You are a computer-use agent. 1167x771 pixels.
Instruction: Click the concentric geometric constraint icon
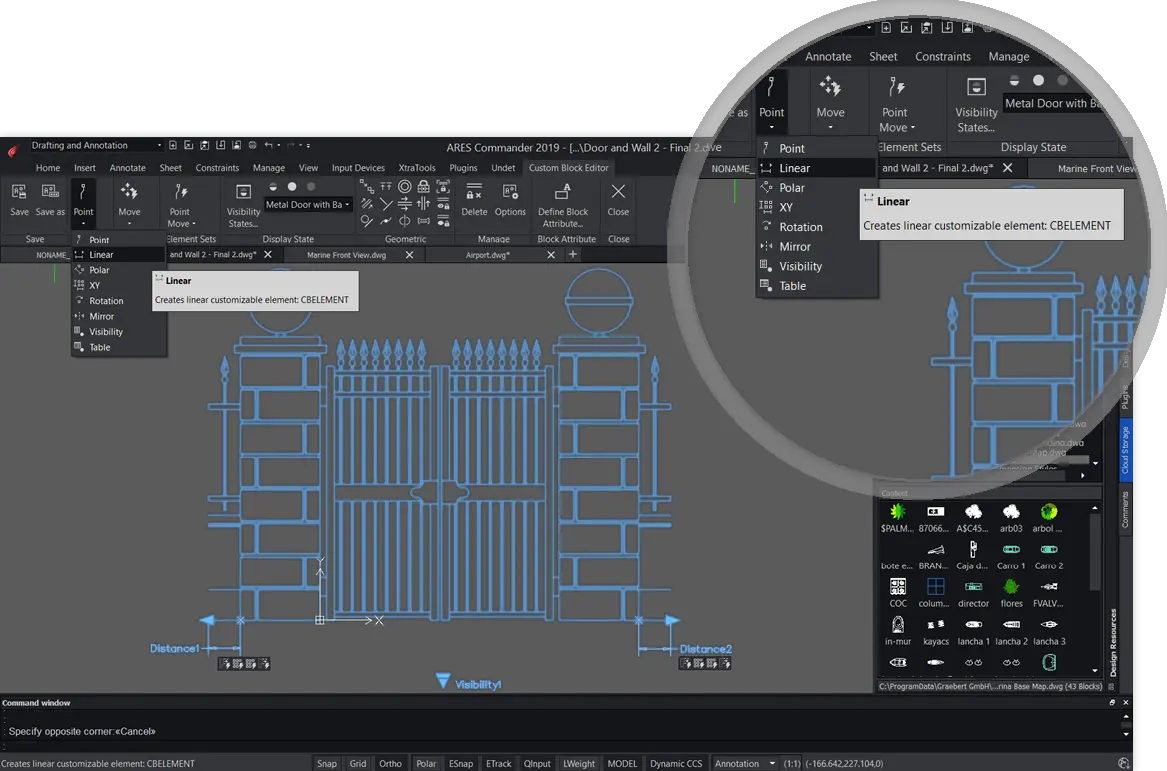(405, 187)
